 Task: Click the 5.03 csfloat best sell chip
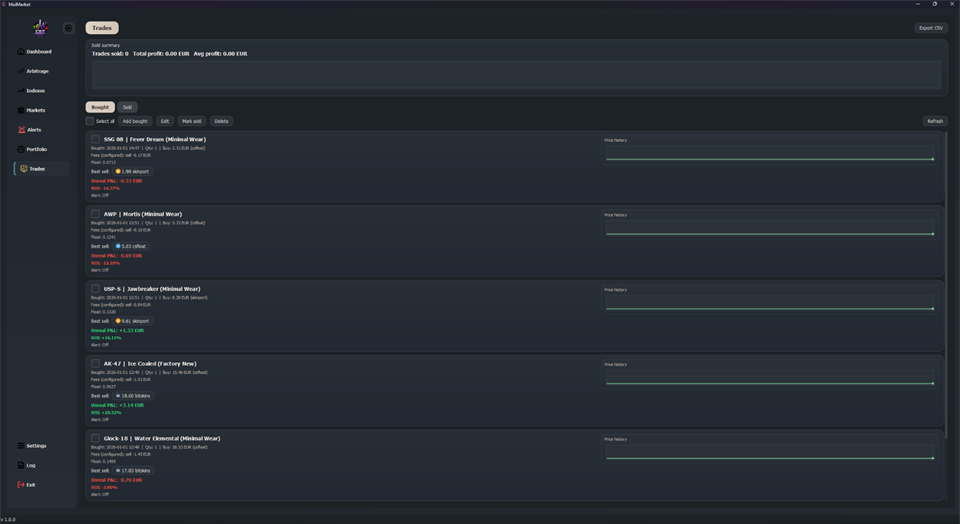(131, 246)
